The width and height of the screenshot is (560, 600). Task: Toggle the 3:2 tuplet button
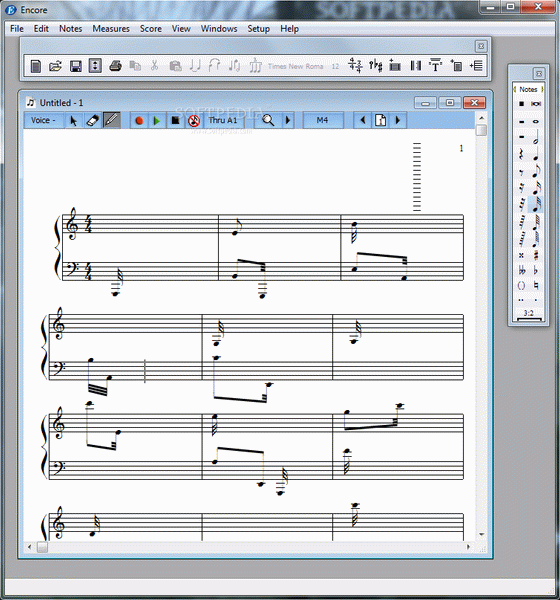coord(529,314)
